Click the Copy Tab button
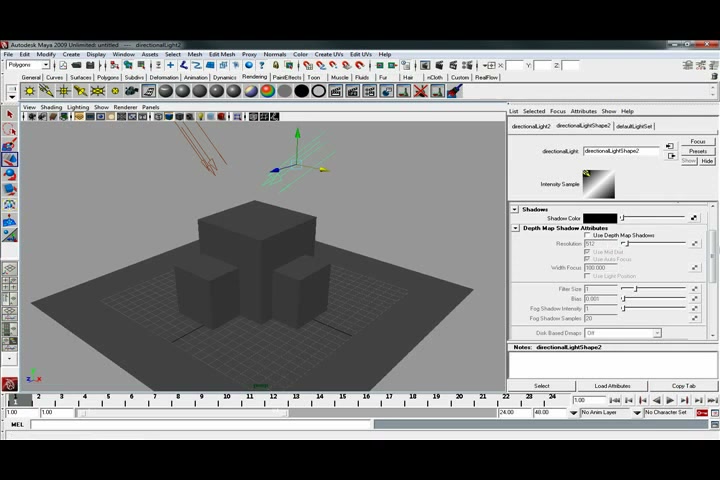Image resolution: width=720 pixels, height=480 pixels. 683,386
